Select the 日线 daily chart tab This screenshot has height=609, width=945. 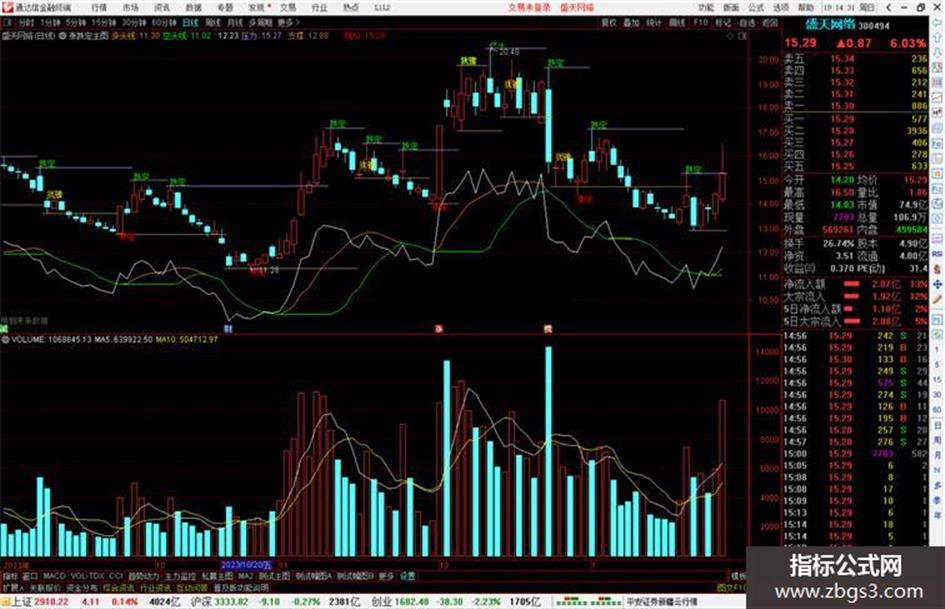point(190,22)
